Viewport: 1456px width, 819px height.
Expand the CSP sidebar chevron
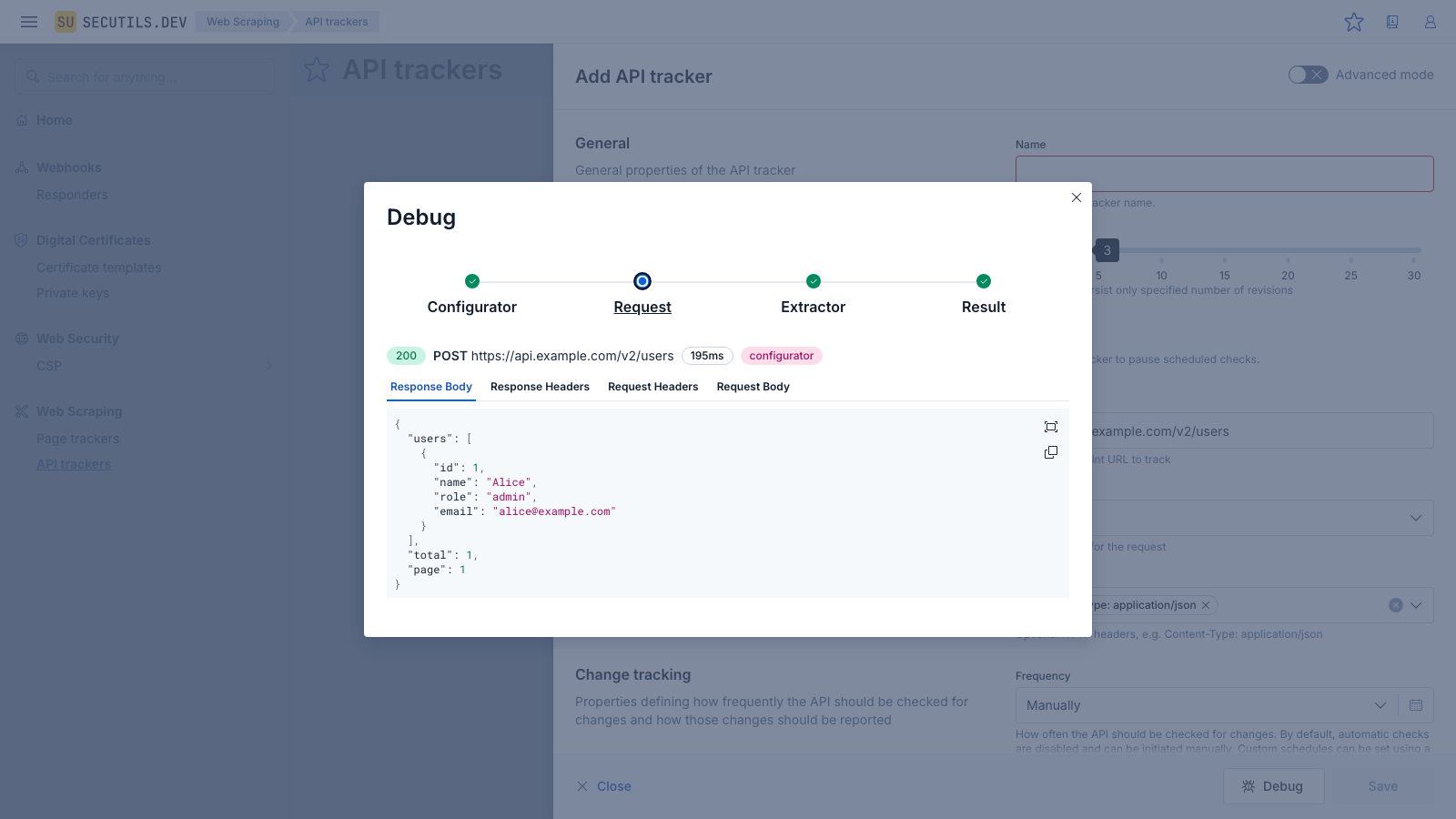268,366
